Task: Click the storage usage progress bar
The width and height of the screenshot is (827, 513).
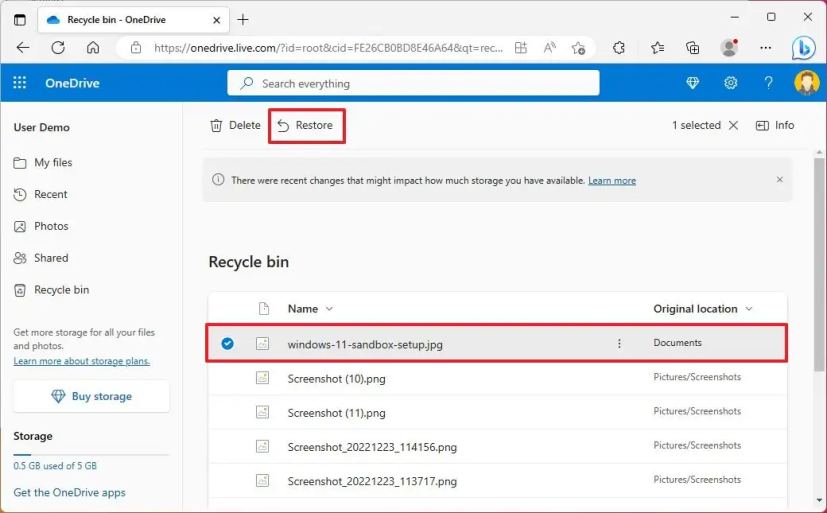Action: 91,455
